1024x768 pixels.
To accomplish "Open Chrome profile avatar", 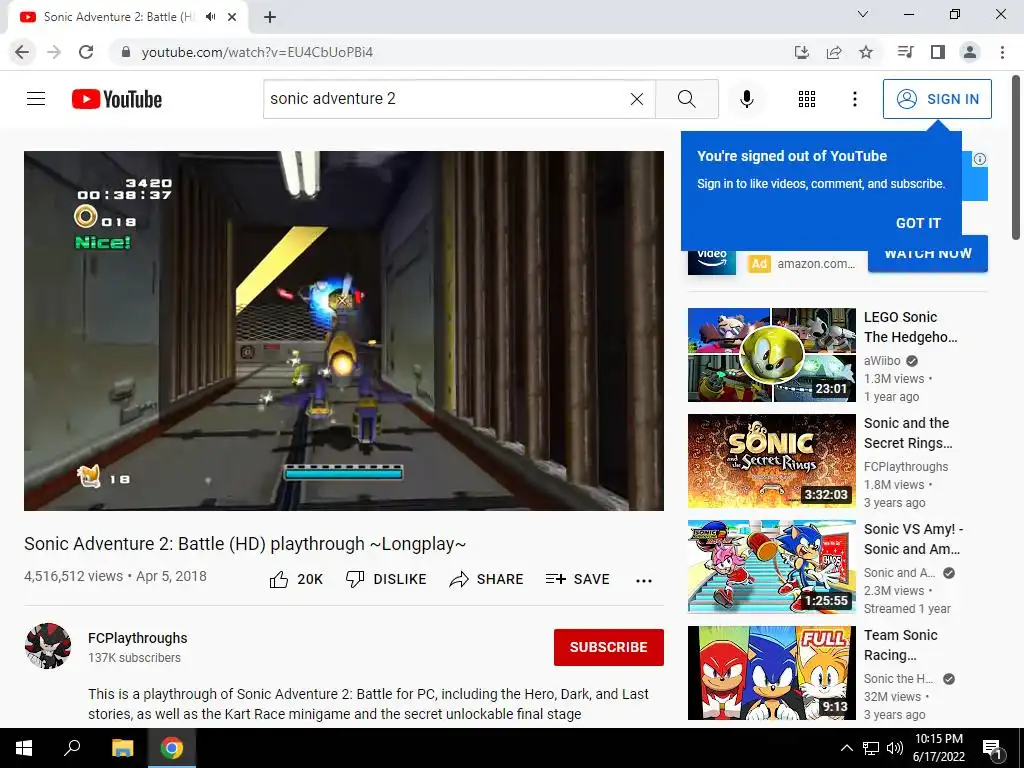I will point(970,52).
